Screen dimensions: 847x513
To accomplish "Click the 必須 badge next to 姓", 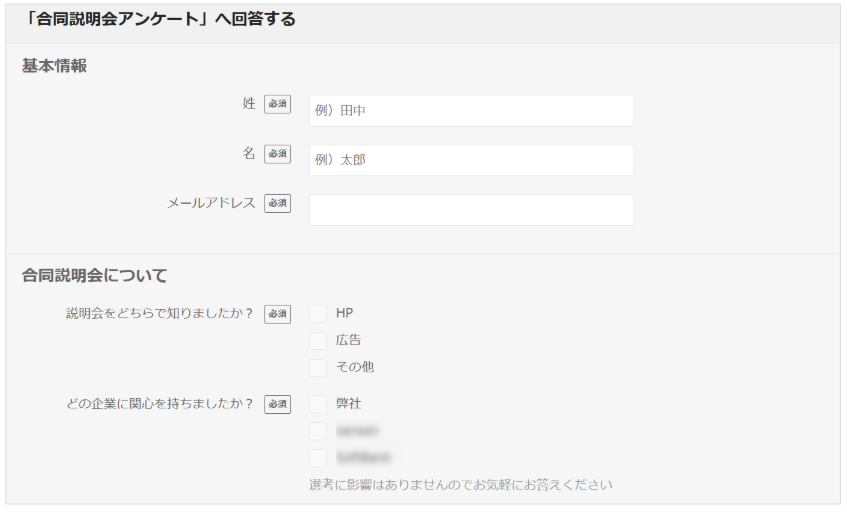I will (277, 104).
